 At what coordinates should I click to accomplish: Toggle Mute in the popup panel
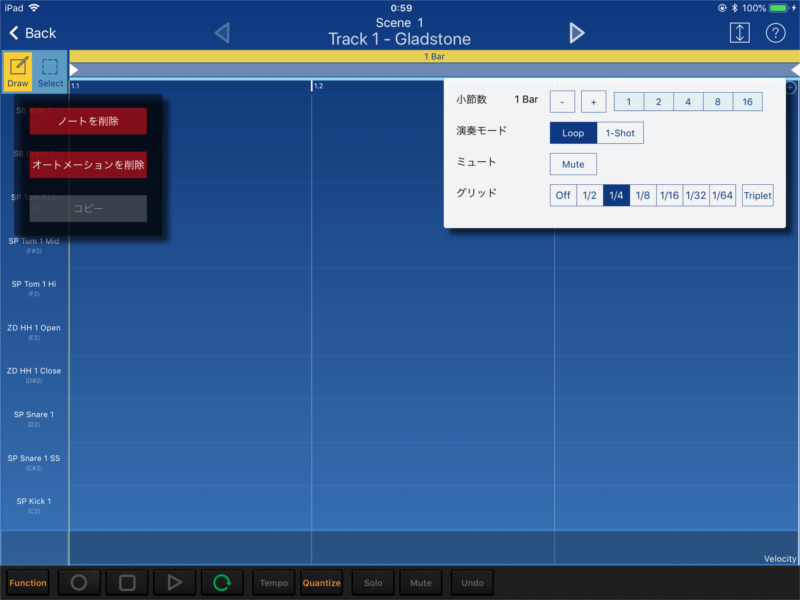coord(573,164)
